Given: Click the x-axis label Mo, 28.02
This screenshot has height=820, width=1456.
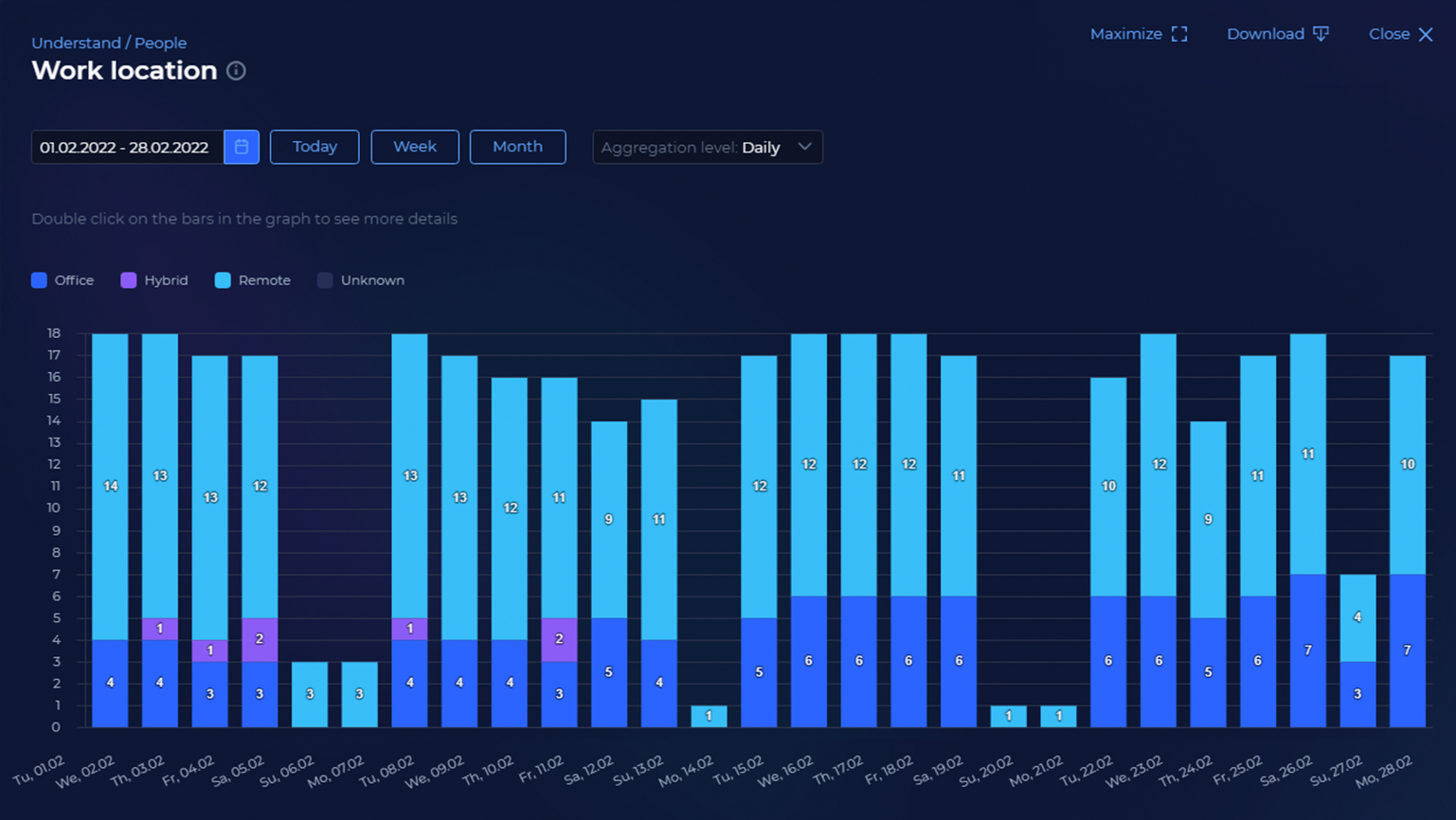Looking at the screenshot, I should point(1383,772).
